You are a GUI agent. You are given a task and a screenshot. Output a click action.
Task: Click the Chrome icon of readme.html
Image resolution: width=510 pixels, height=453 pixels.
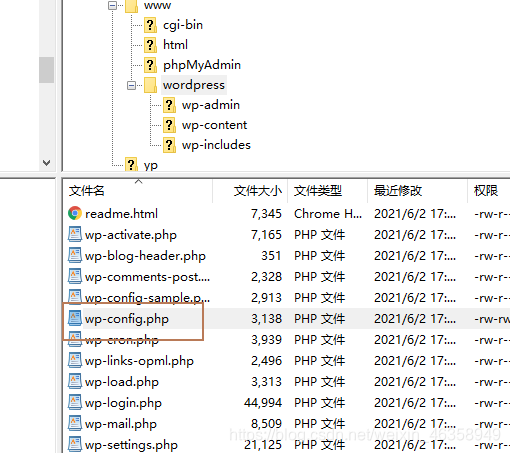coord(75,213)
